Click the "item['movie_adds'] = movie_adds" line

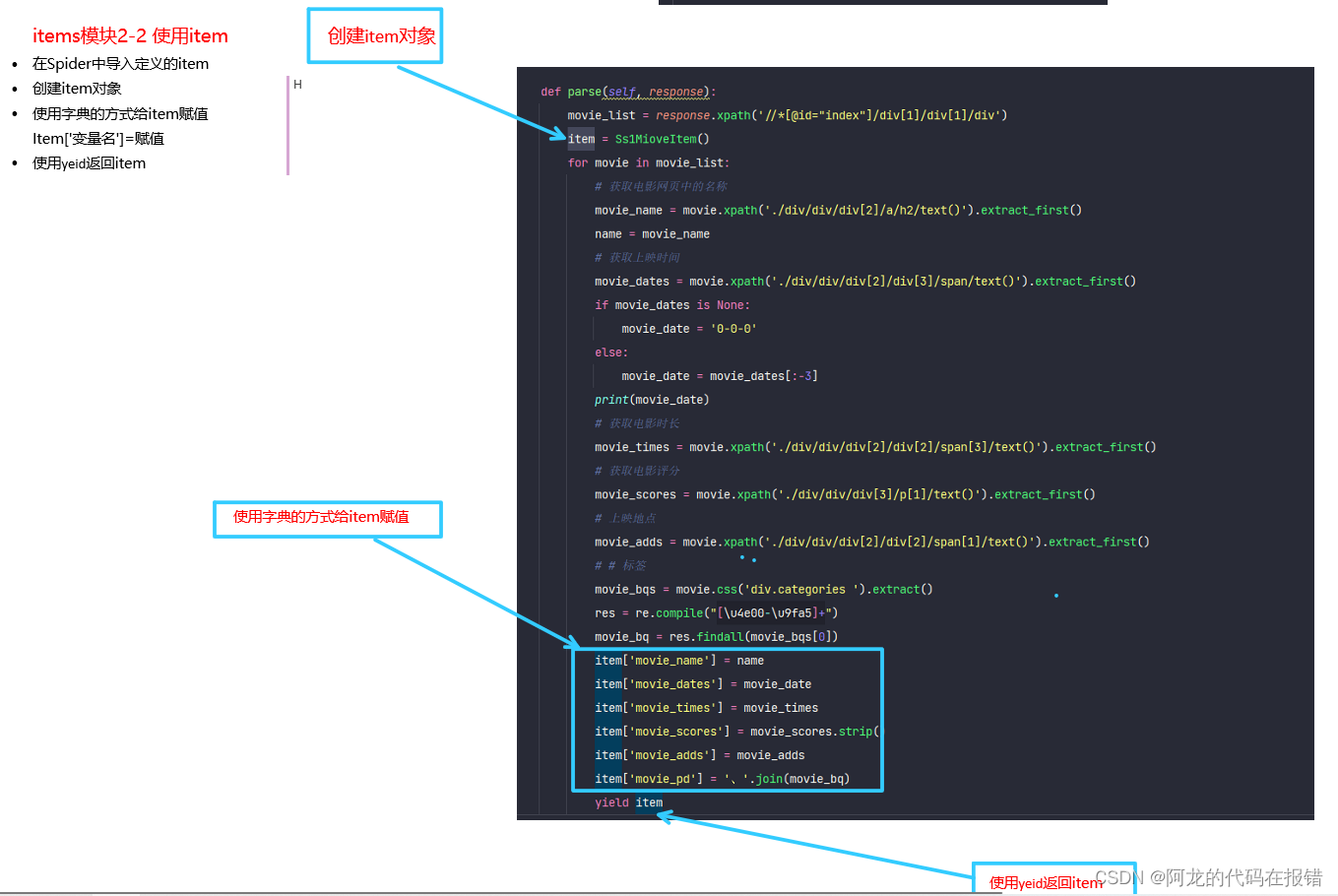click(x=700, y=755)
